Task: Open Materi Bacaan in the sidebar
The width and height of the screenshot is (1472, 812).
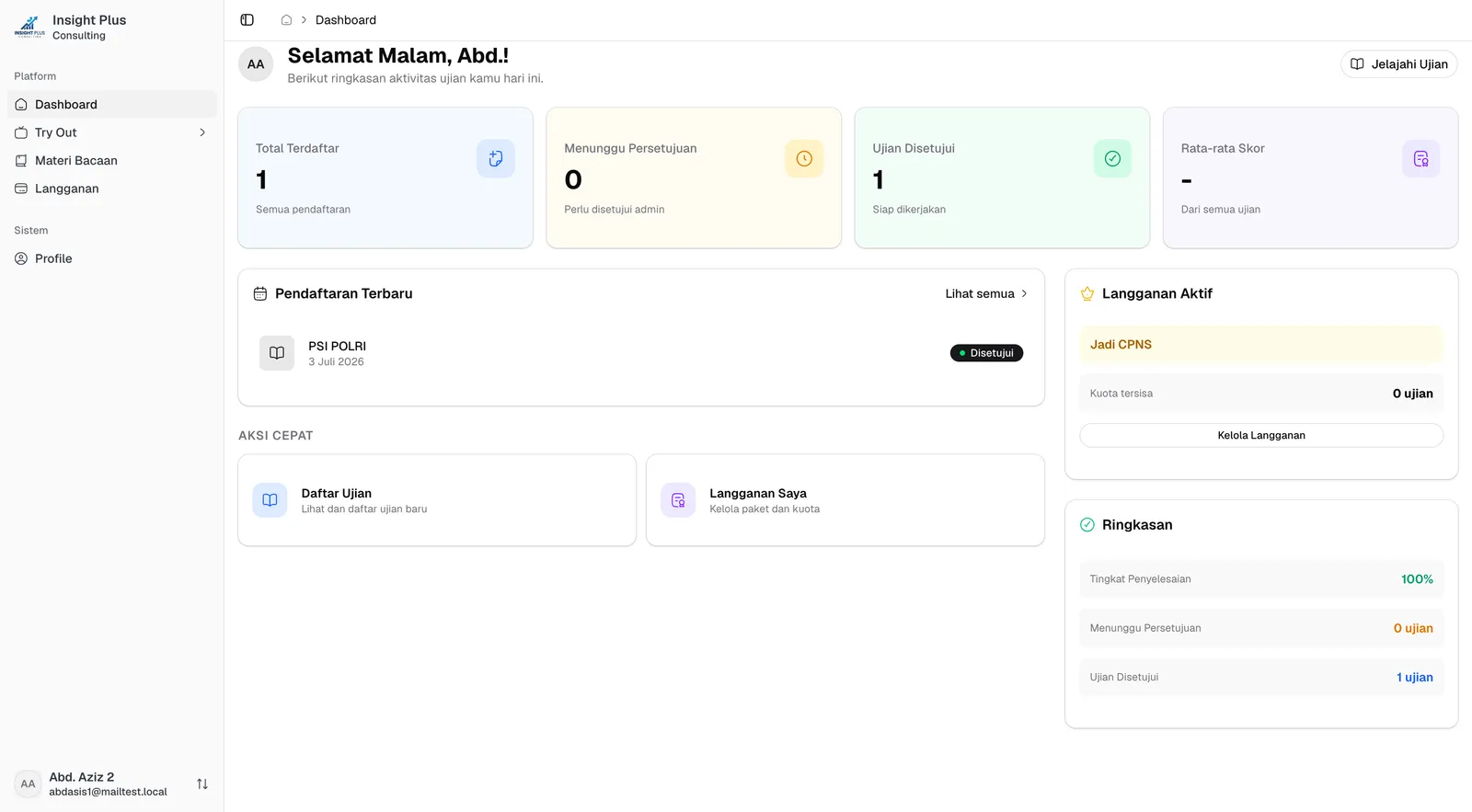Action: click(112, 161)
